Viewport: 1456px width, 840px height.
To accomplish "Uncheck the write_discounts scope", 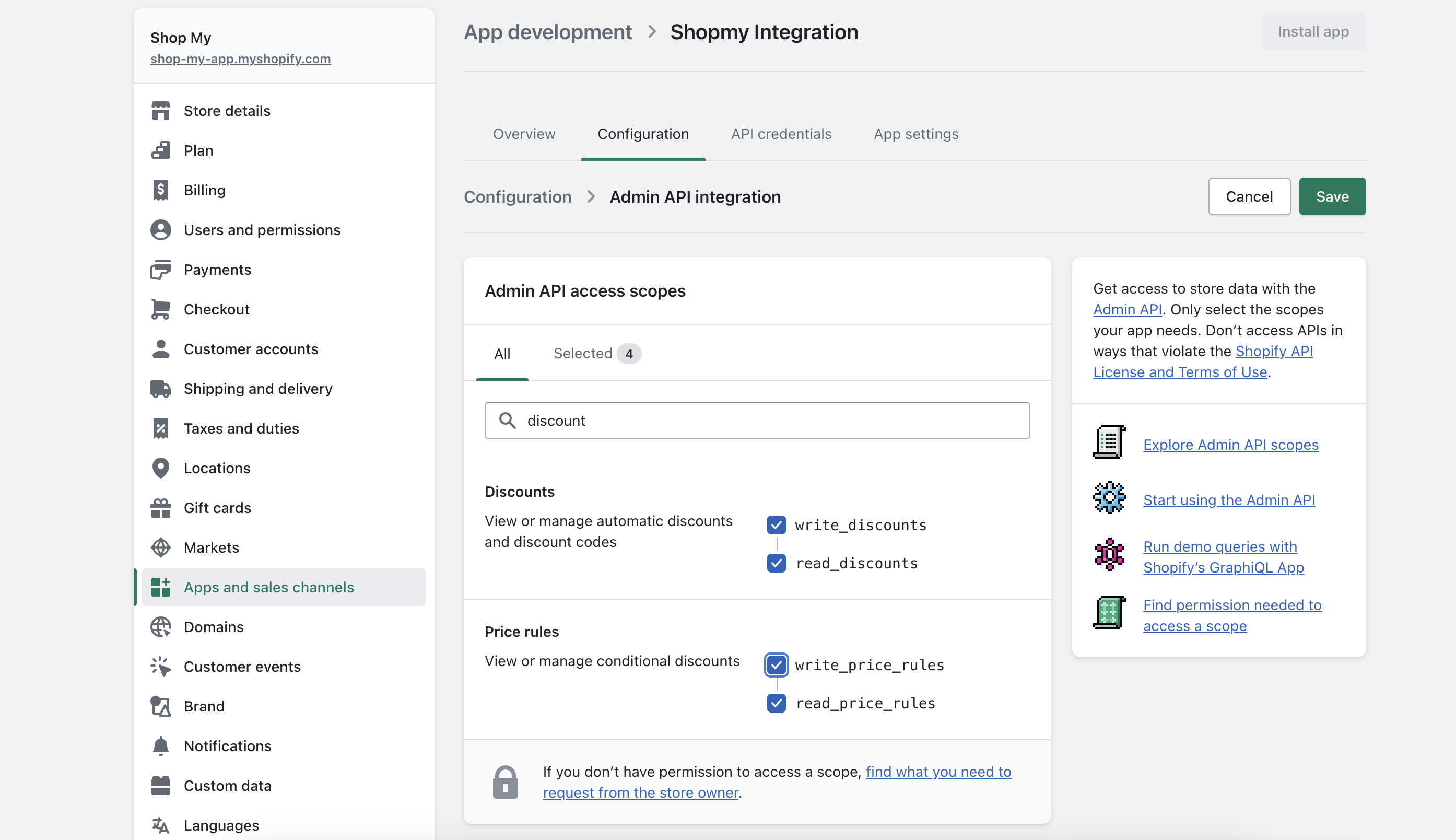I will click(776, 524).
